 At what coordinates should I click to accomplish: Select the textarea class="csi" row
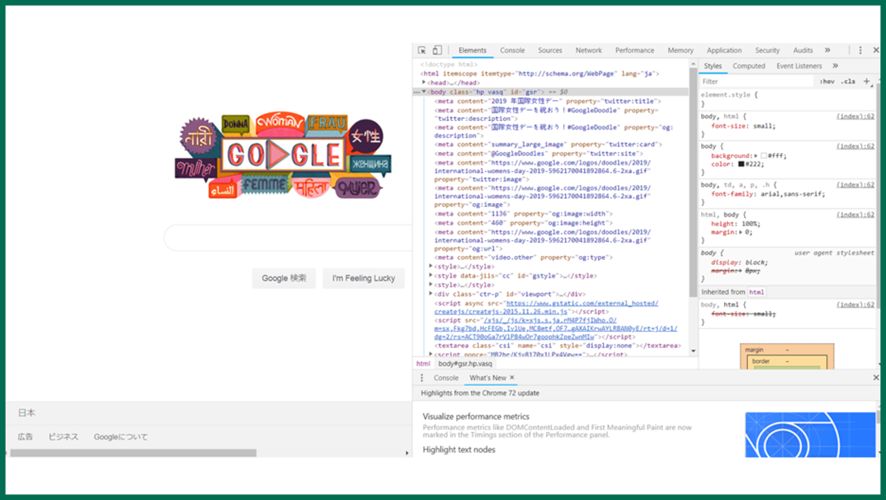pyautogui.click(x=558, y=345)
